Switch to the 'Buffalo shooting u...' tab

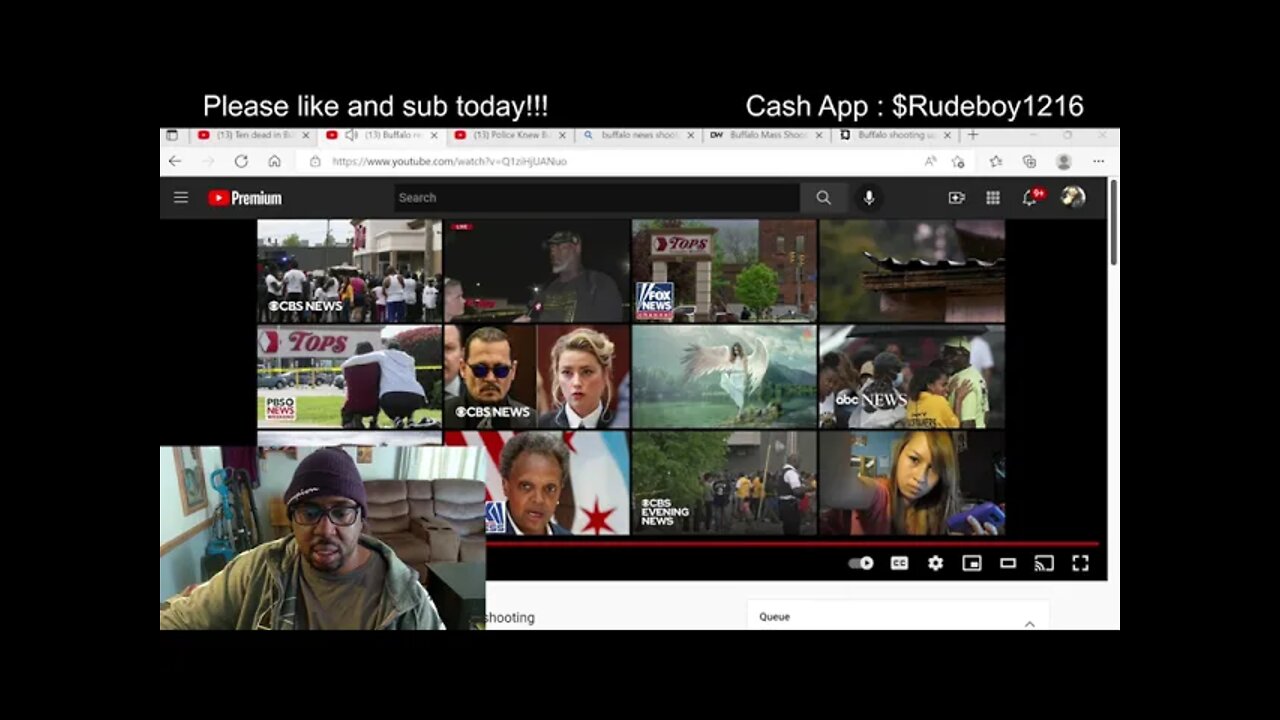(x=894, y=135)
